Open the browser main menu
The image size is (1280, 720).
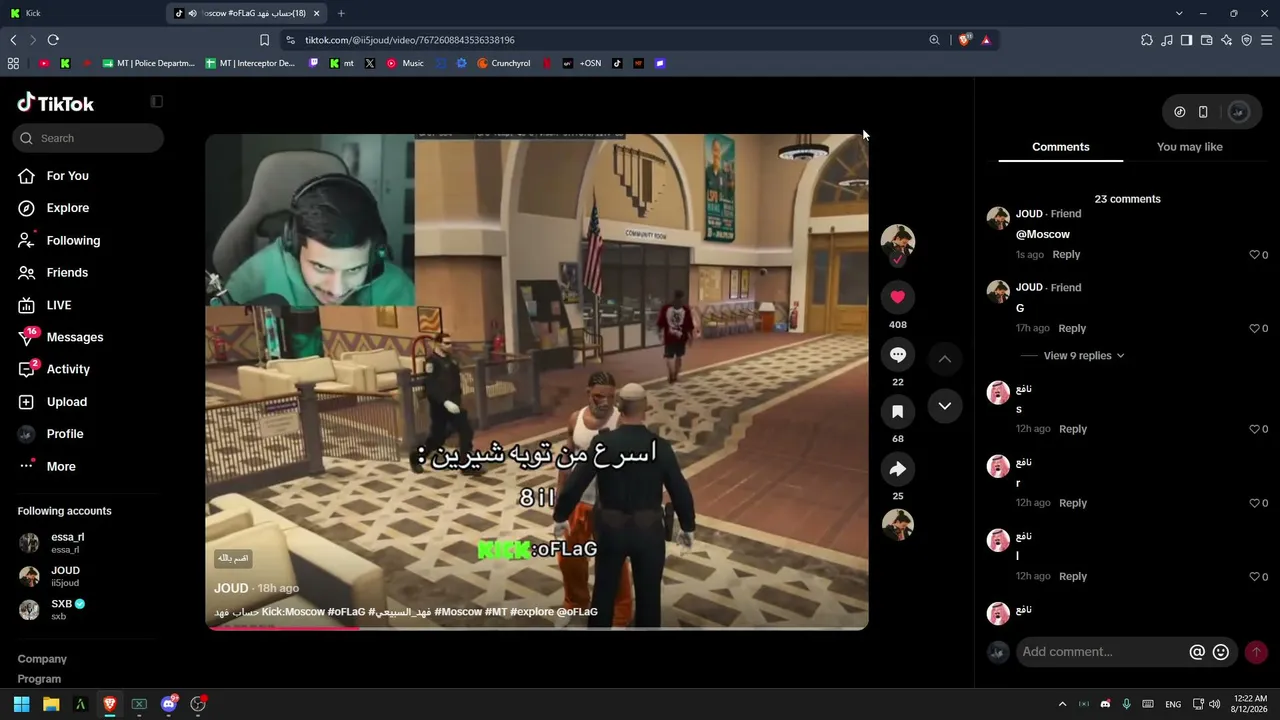[x=1266, y=40]
